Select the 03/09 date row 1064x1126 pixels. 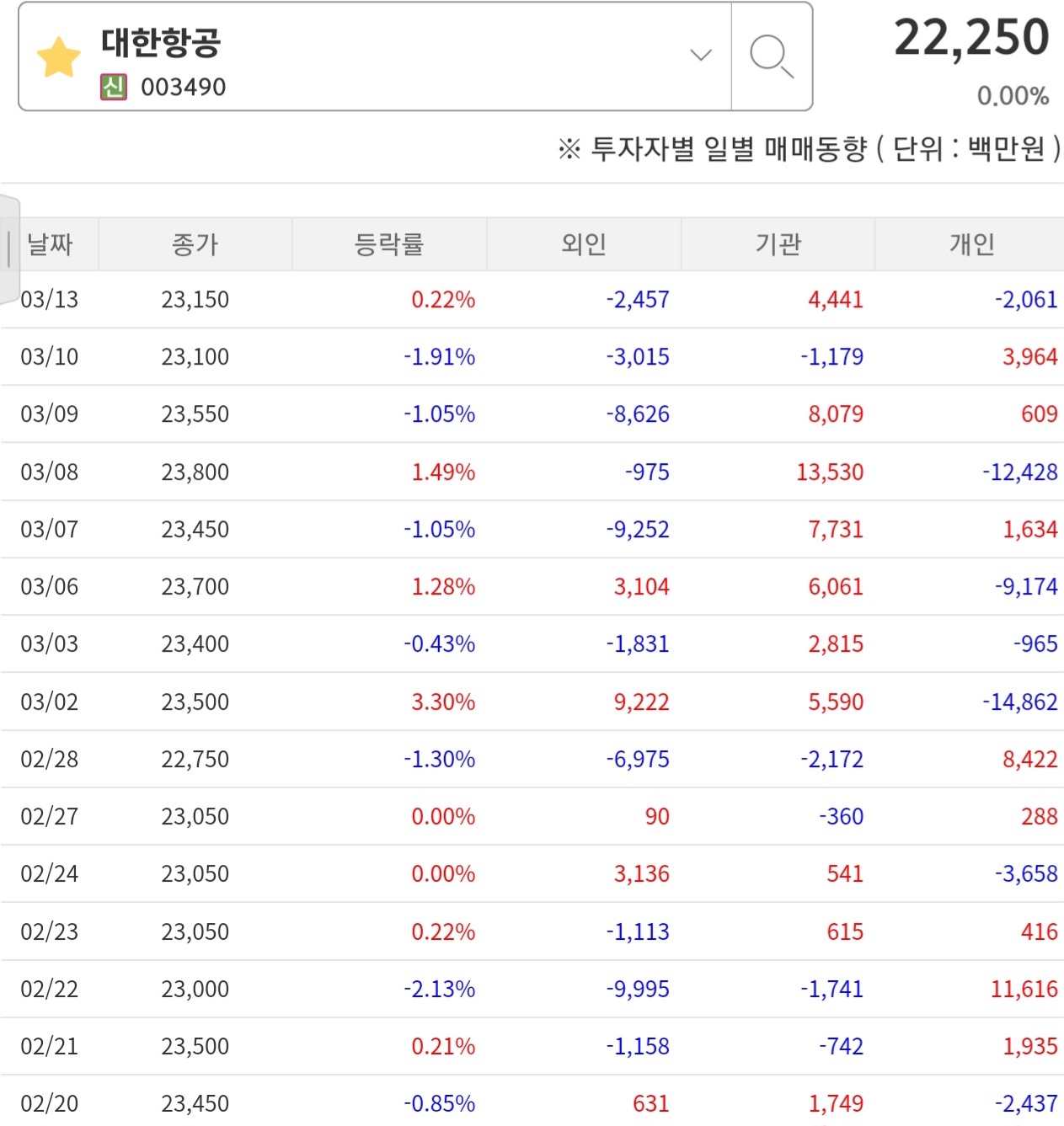[532, 414]
